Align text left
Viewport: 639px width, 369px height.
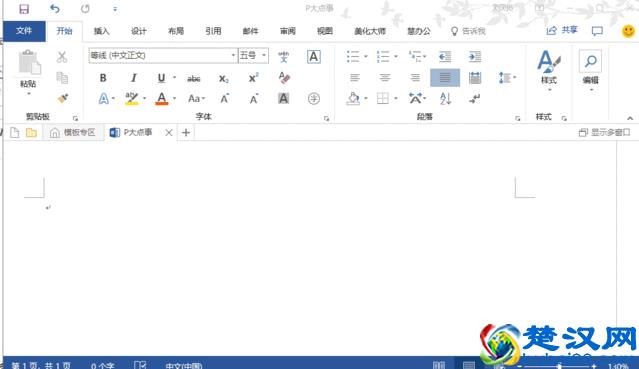(355, 77)
